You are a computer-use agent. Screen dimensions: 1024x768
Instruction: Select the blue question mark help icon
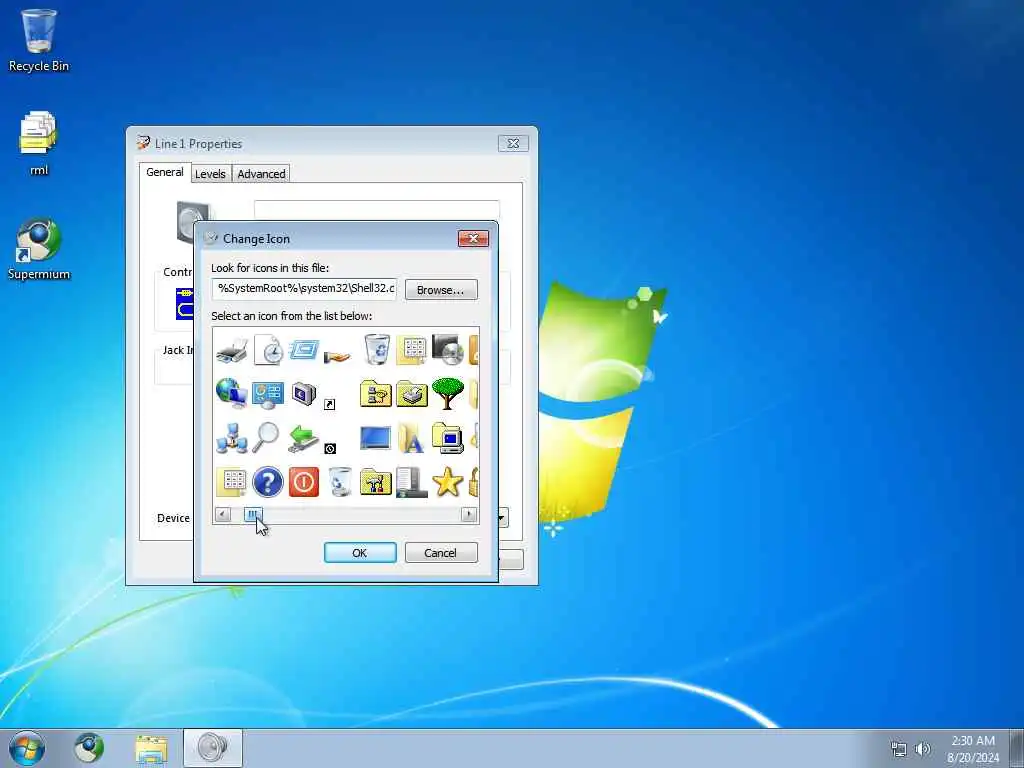click(268, 482)
